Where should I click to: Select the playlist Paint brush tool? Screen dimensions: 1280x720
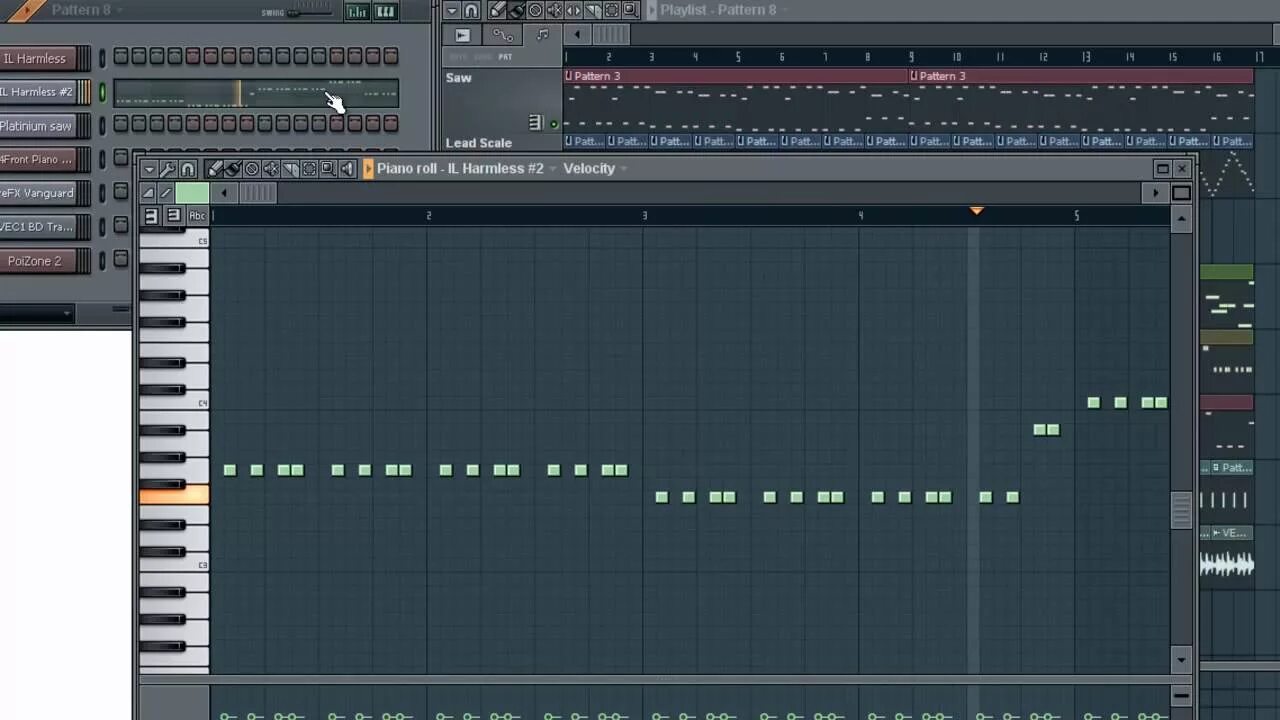pyautogui.click(x=516, y=10)
